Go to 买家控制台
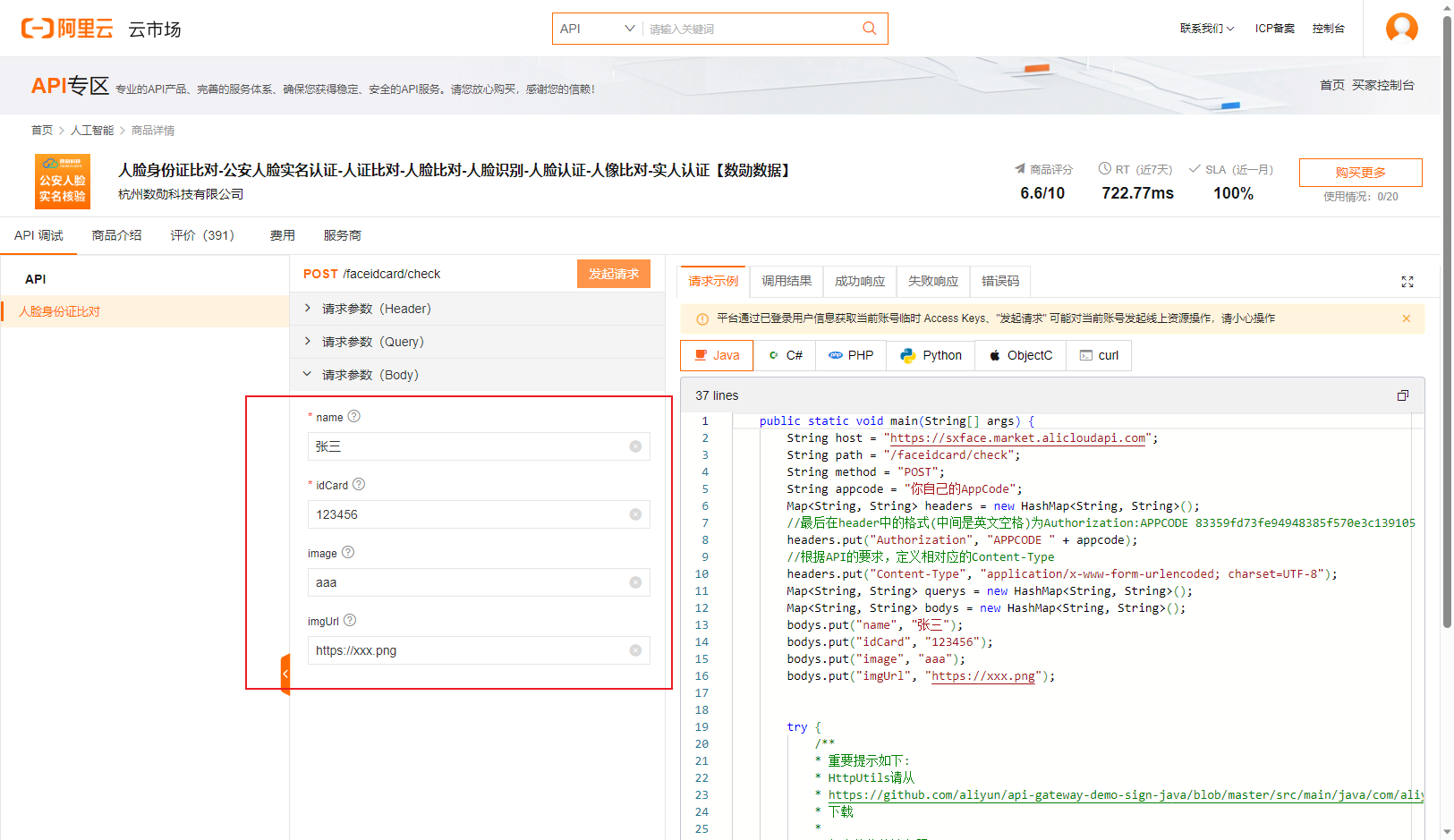Image resolution: width=1454 pixels, height=840 pixels. click(1383, 85)
